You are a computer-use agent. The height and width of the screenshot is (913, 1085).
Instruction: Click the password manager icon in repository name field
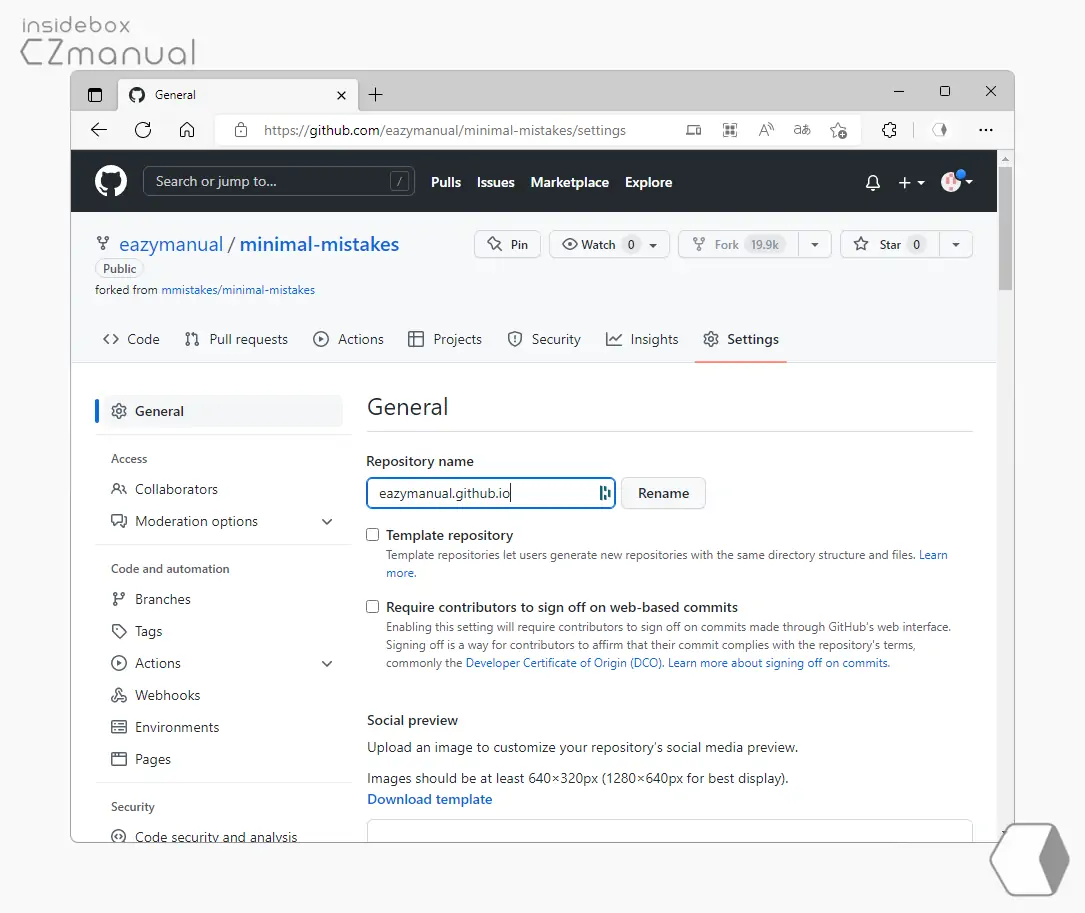[x=605, y=493]
